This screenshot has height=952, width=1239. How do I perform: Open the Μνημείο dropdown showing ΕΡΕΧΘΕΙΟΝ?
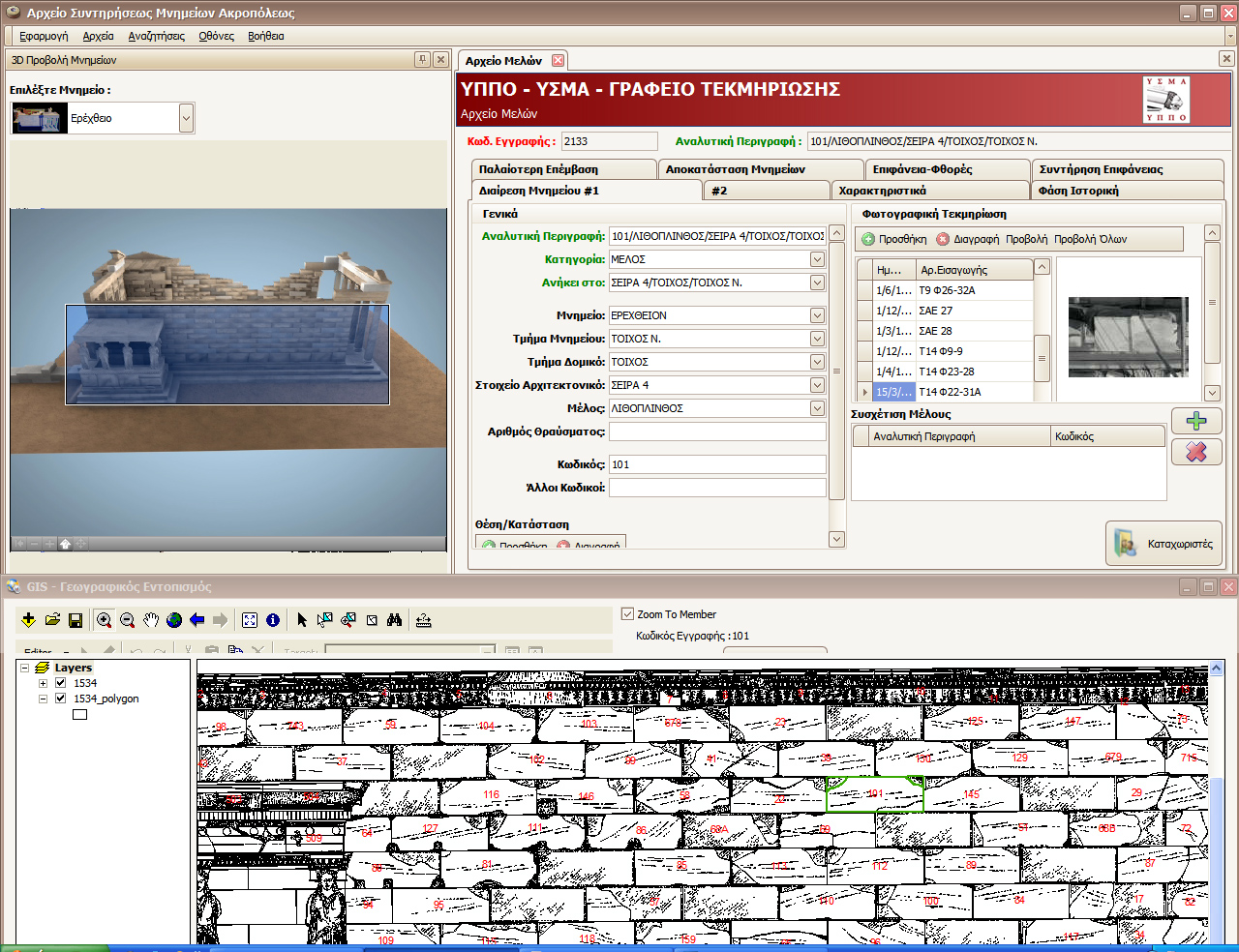click(x=817, y=315)
